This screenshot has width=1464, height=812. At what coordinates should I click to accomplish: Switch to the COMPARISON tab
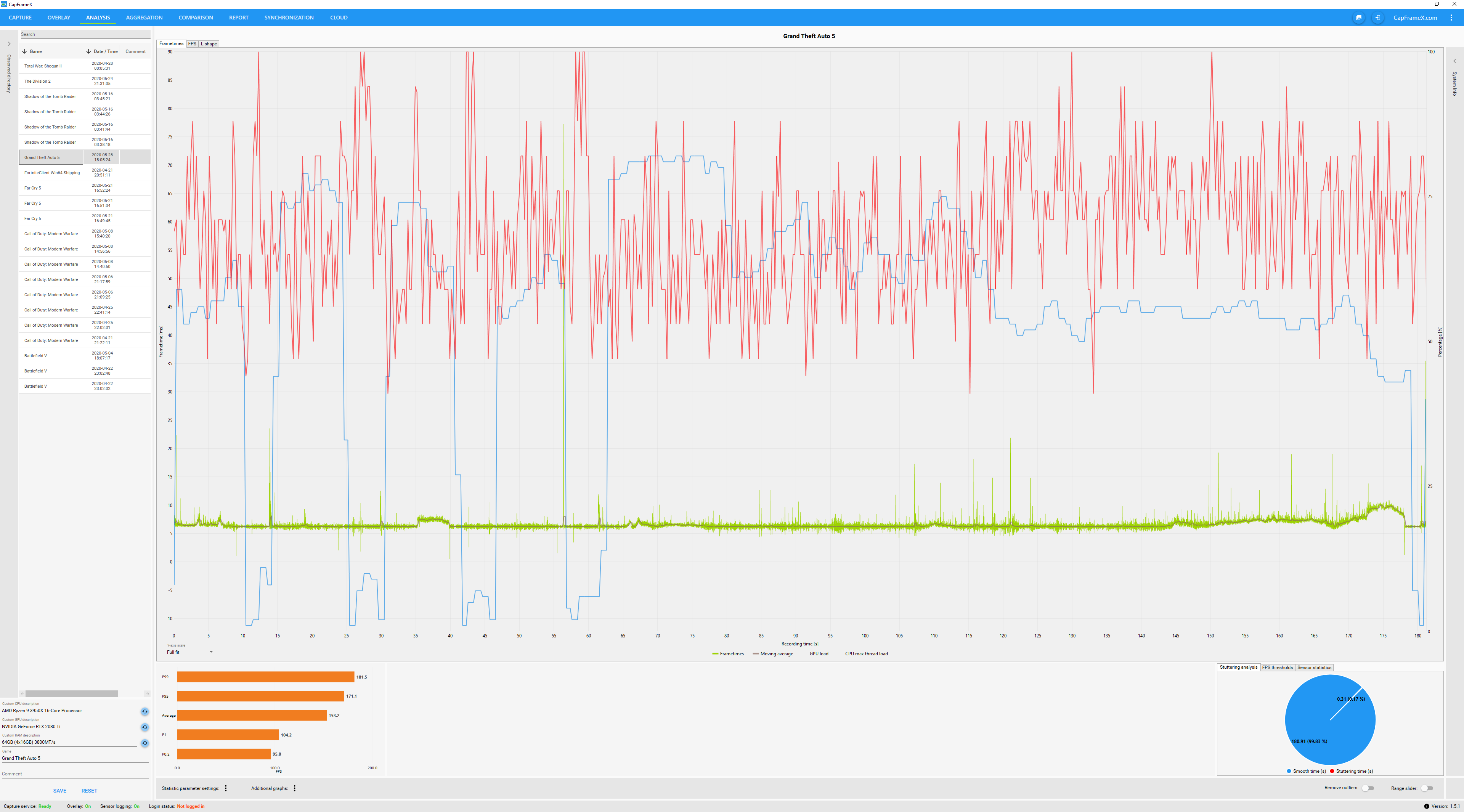pyautogui.click(x=196, y=18)
